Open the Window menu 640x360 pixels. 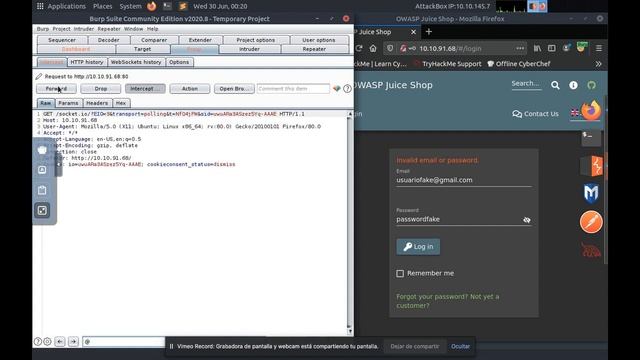[133, 29]
